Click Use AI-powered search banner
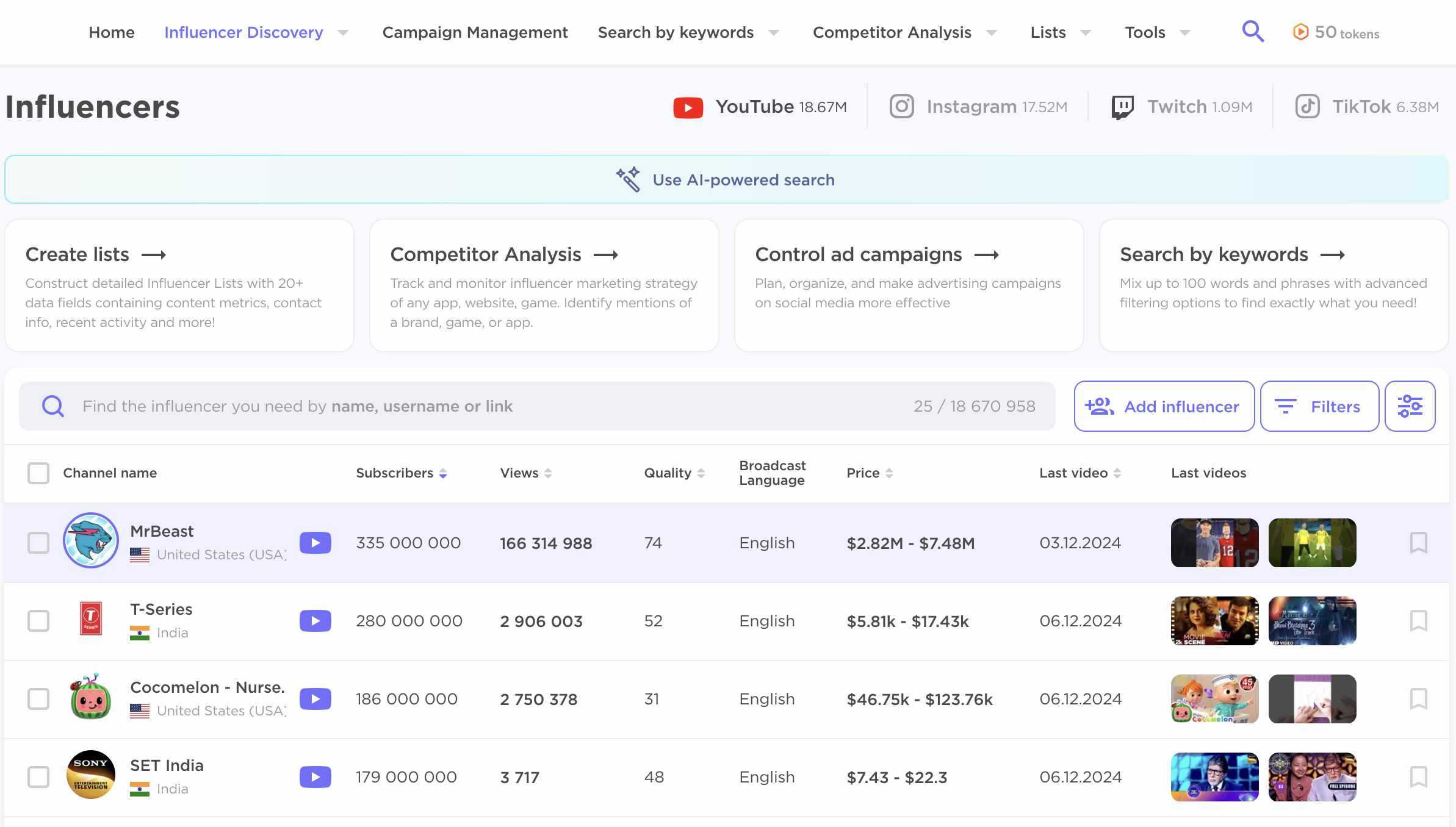 (726, 179)
